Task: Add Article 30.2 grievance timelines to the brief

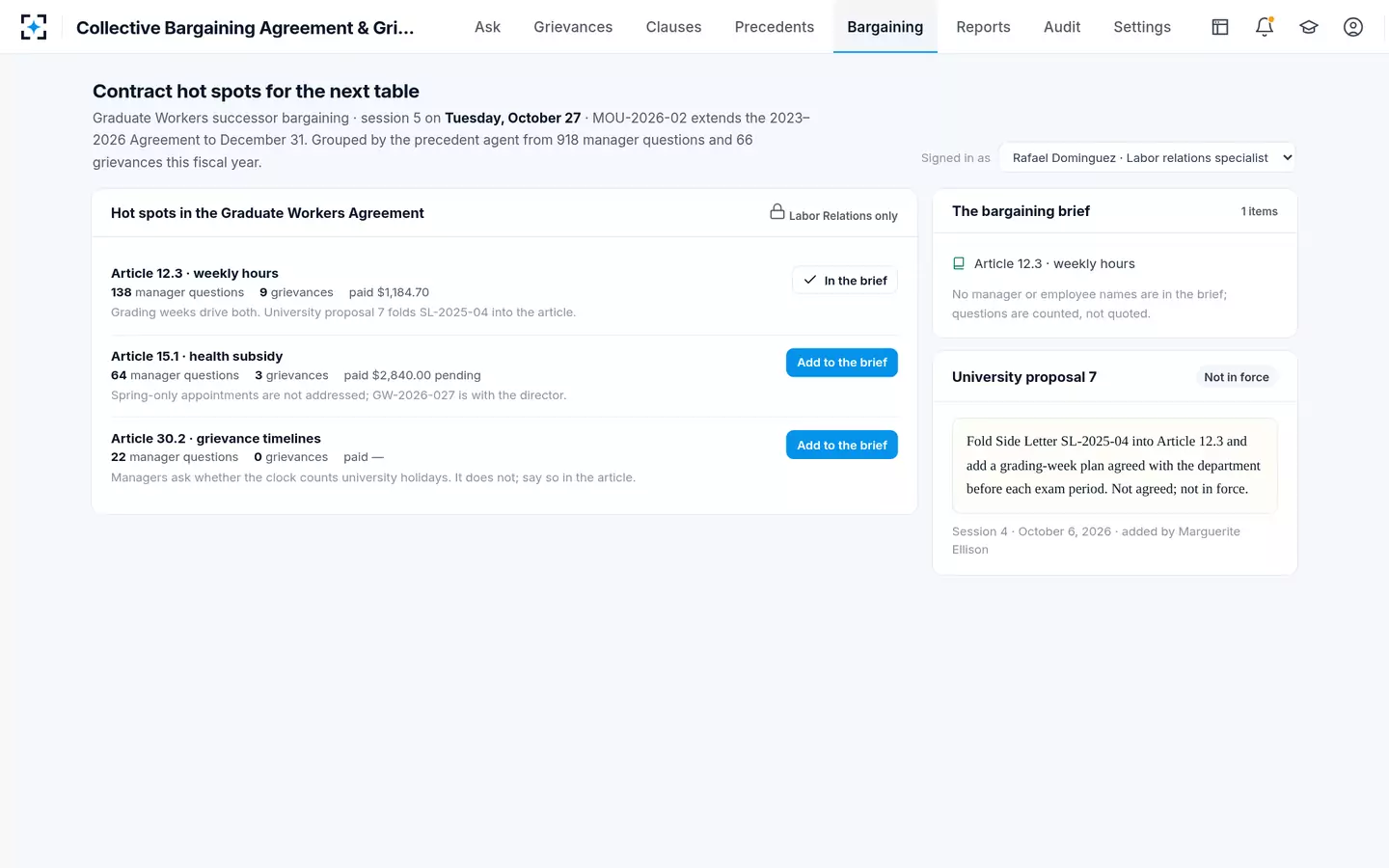Action: point(842,445)
